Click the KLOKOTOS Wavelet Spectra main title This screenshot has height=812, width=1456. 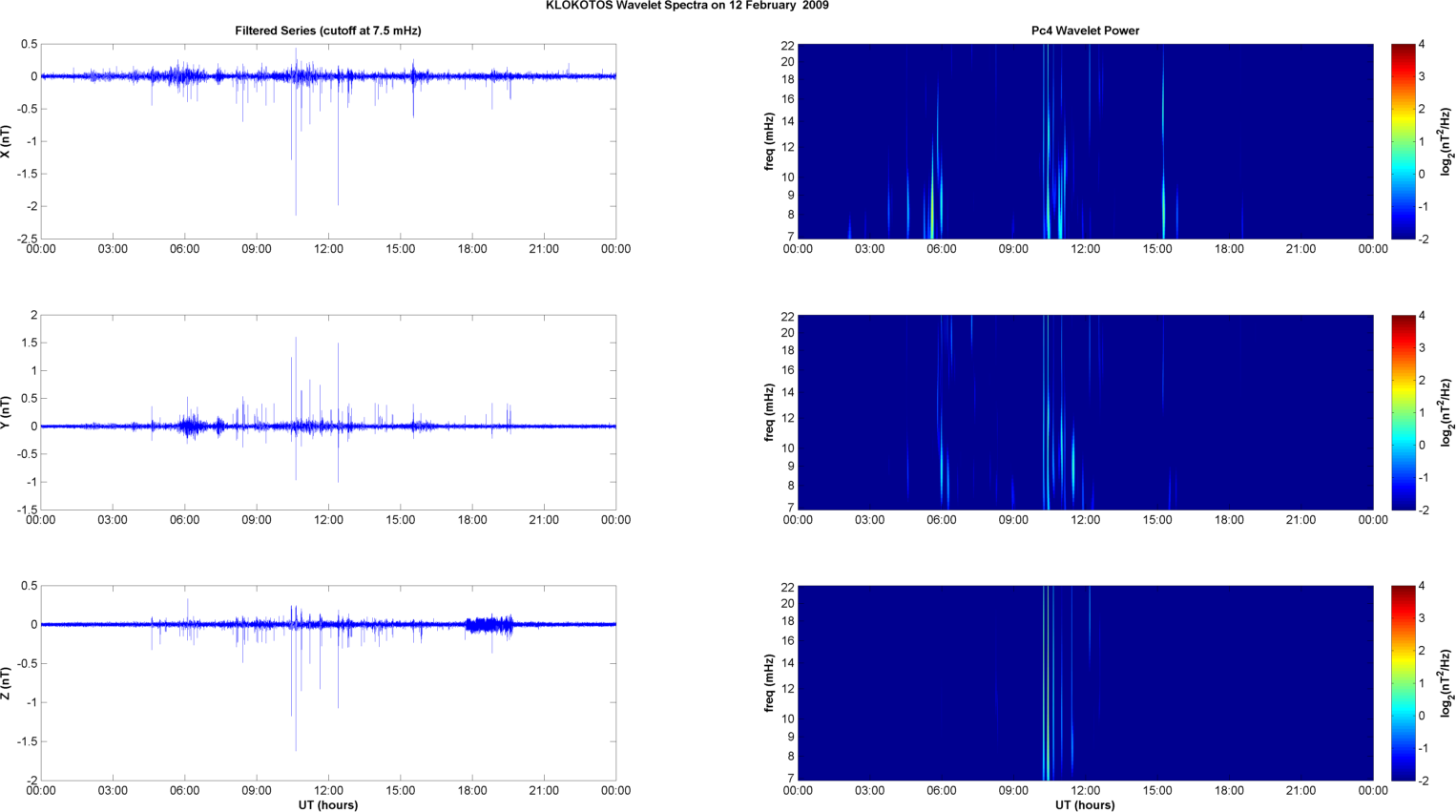tap(686, 6)
